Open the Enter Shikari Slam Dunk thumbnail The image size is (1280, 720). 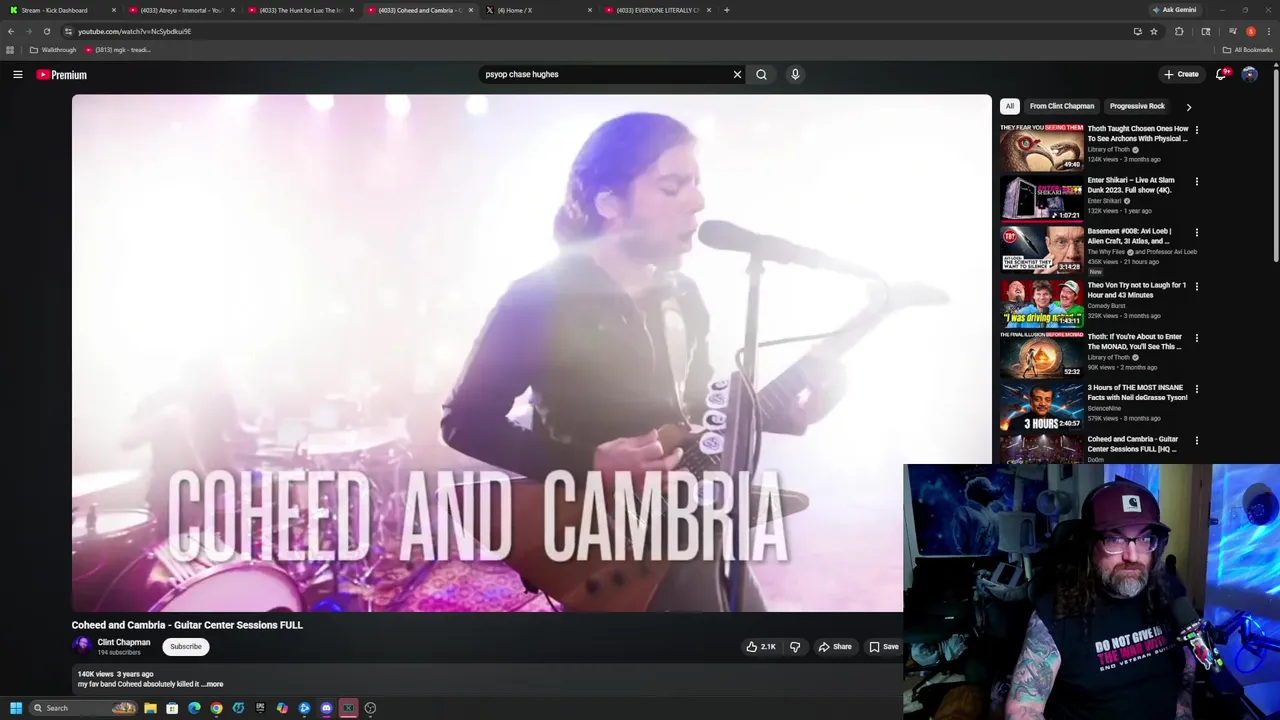click(x=1042, y=198)
